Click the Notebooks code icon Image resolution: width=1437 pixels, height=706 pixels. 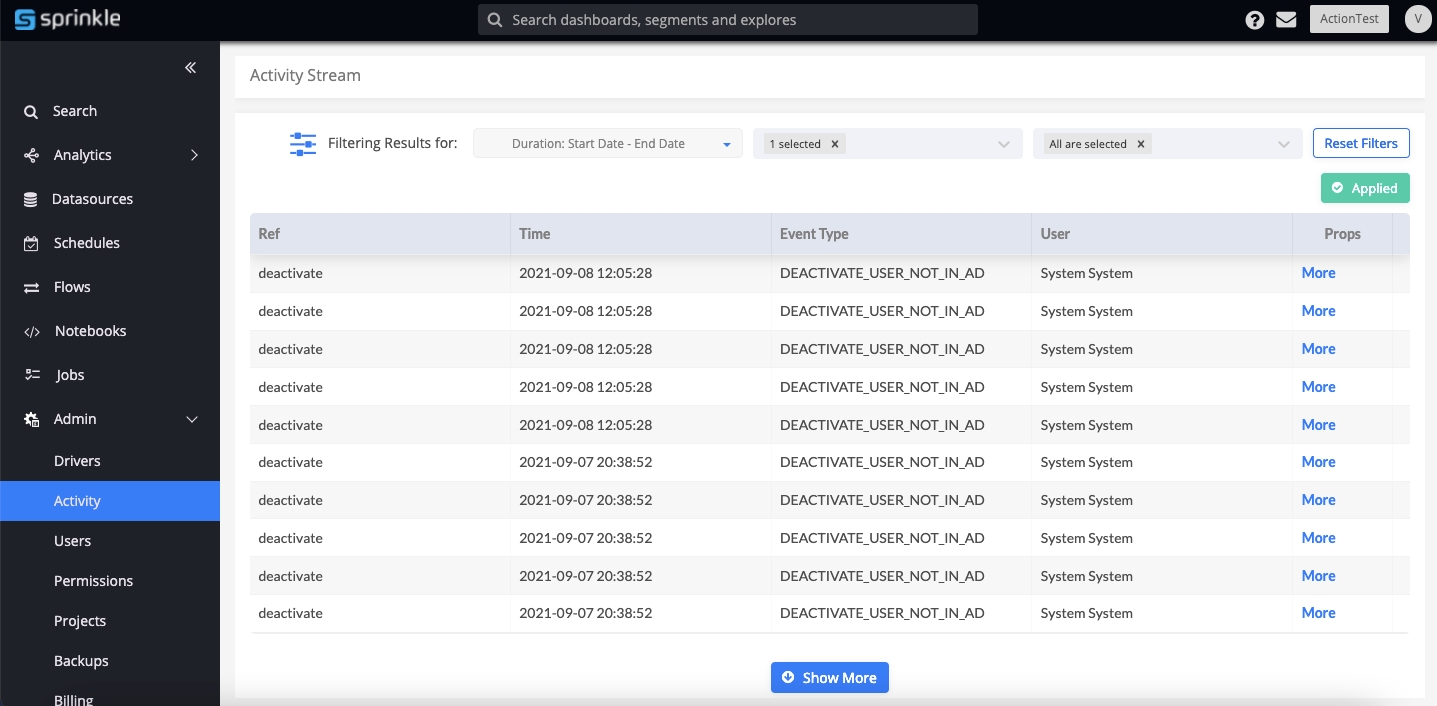31,332
